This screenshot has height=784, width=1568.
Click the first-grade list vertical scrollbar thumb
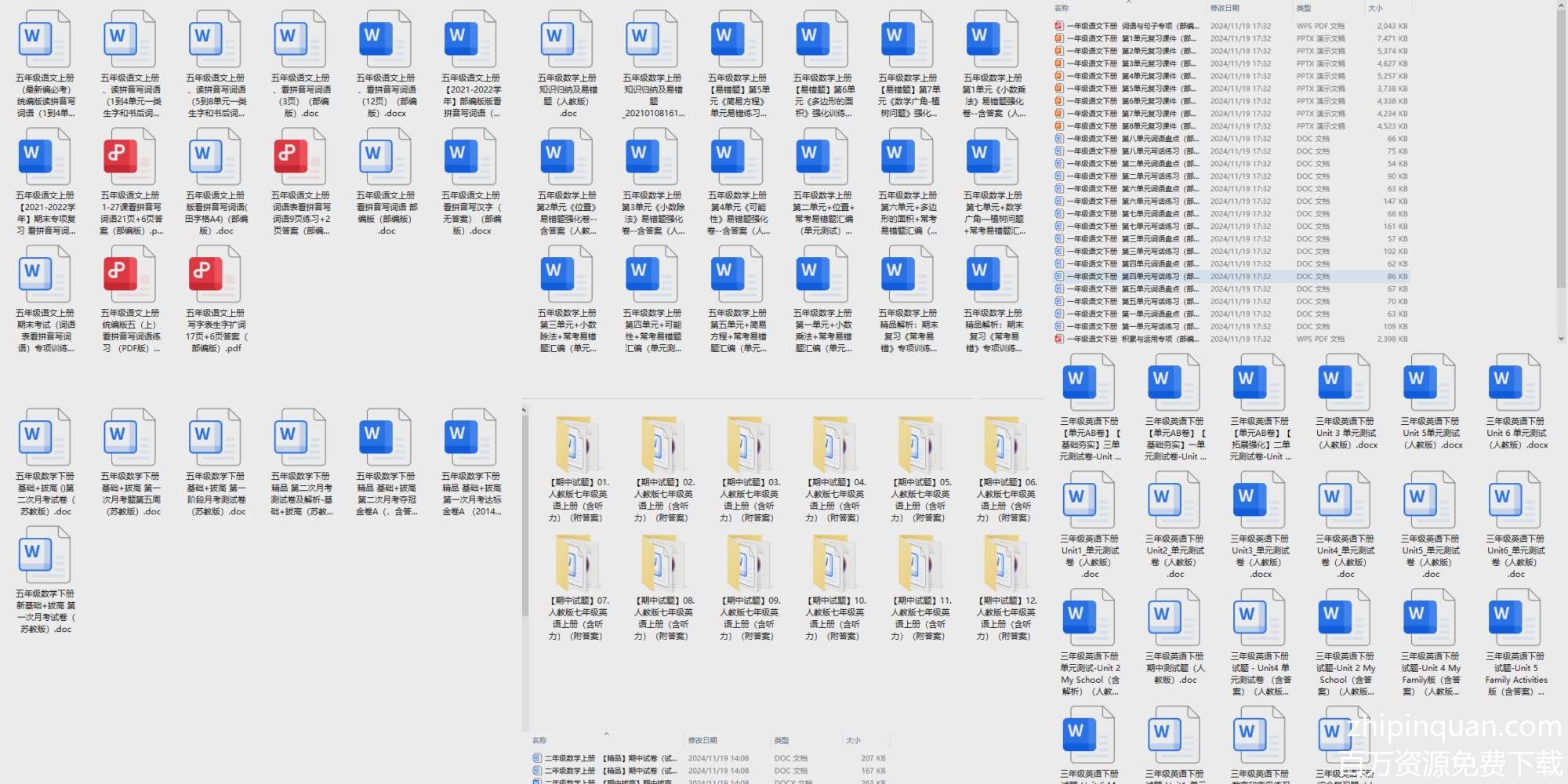pos(1561,149)
